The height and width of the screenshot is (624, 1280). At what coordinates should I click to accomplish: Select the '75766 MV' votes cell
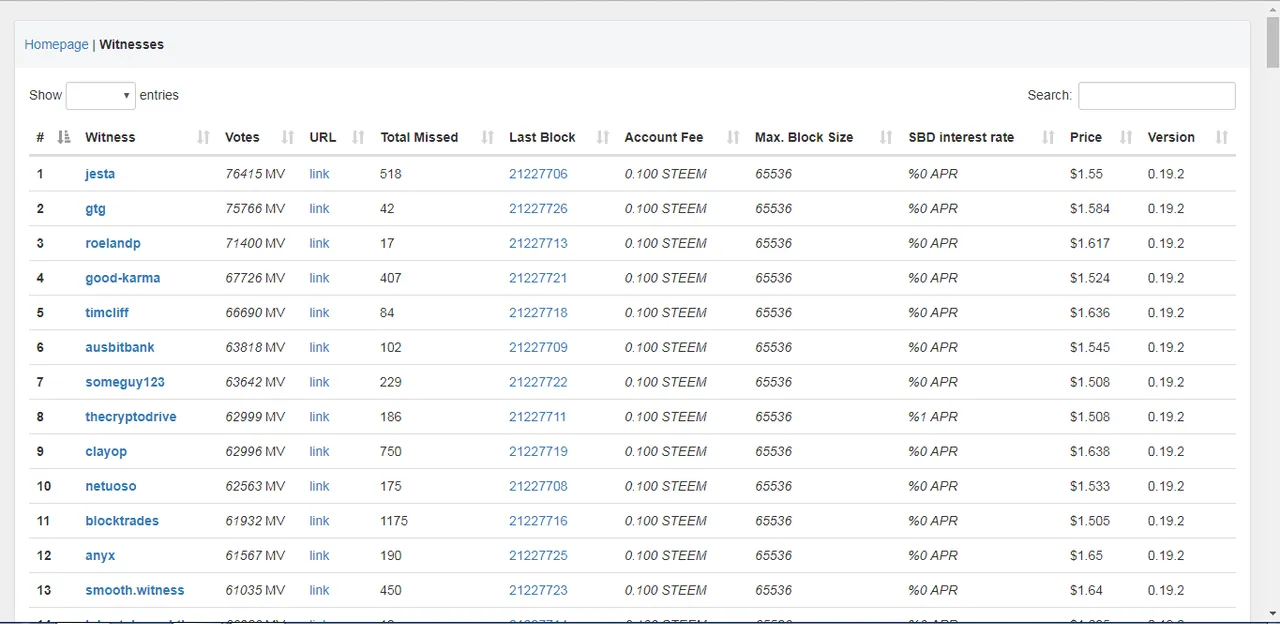tap(255, 209)
